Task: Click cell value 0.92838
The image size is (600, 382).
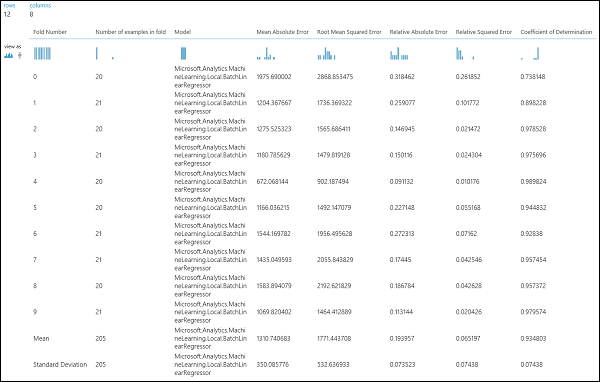Action: tap(532, 233)
